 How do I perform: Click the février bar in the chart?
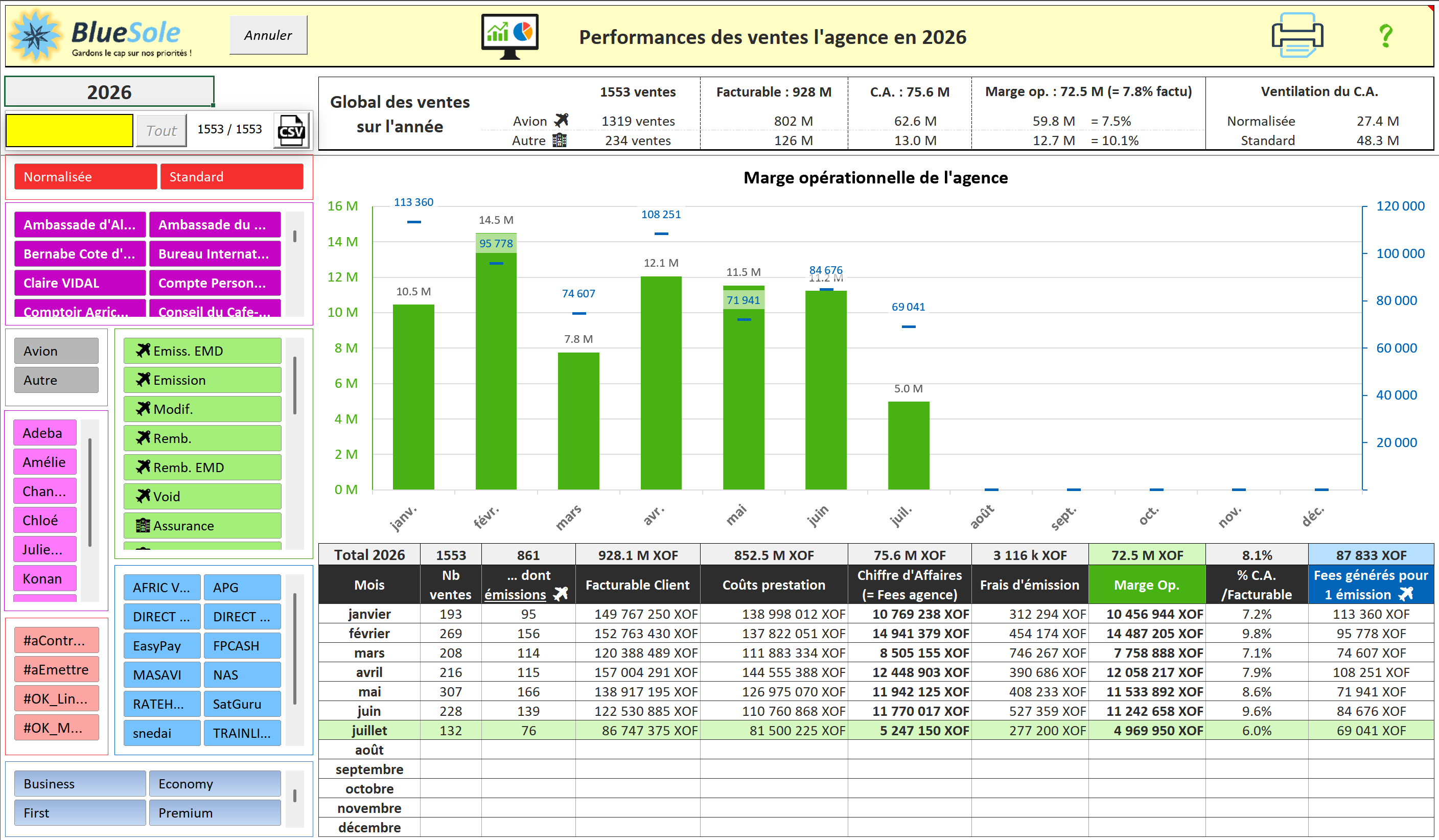pos(496,361)
